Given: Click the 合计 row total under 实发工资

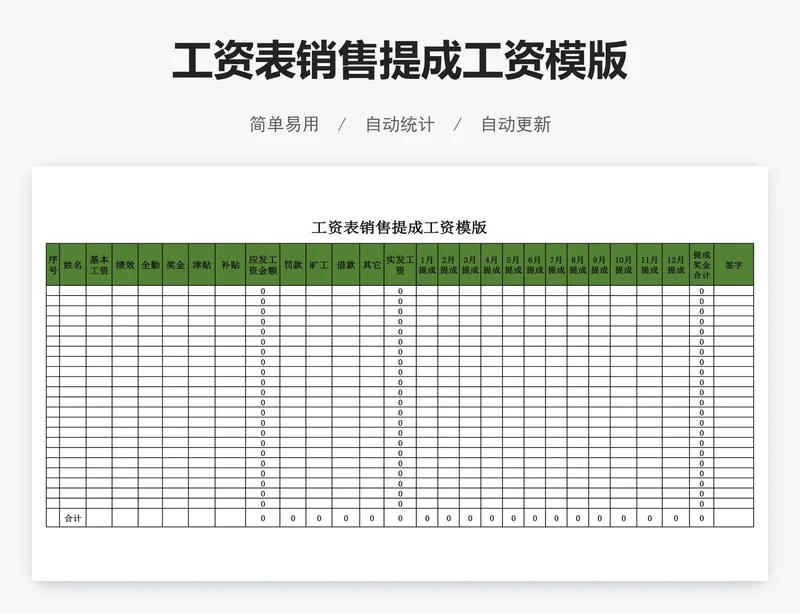Looking at the screenshot, I should coord(400,518).
